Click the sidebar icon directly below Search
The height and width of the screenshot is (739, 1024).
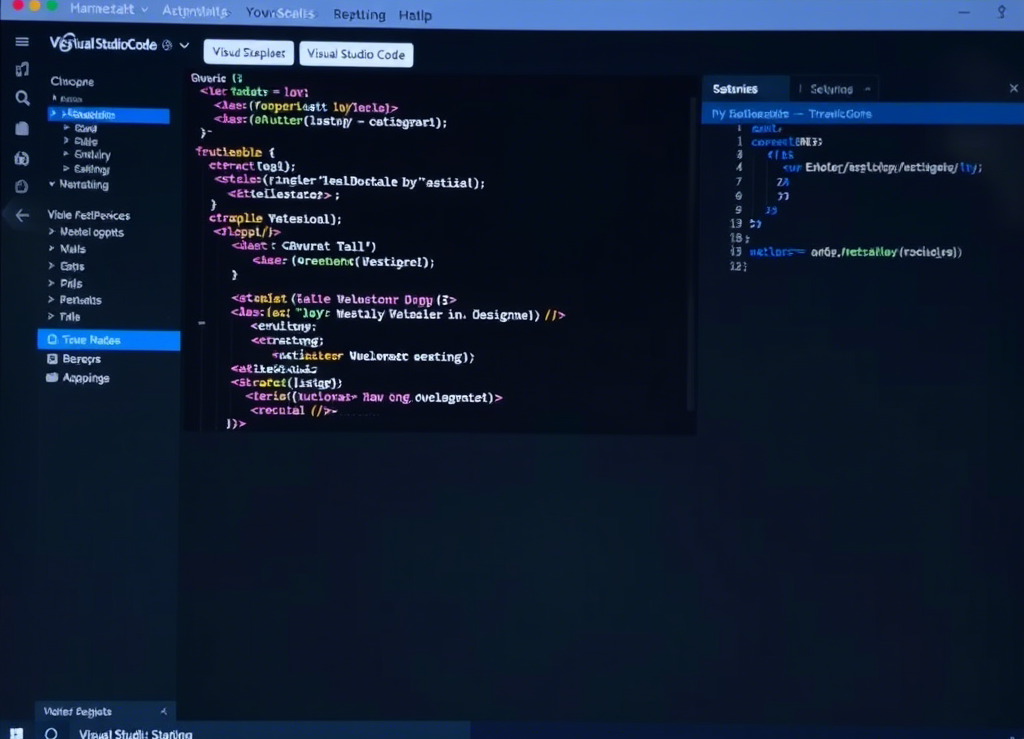(x=22, y=128)
